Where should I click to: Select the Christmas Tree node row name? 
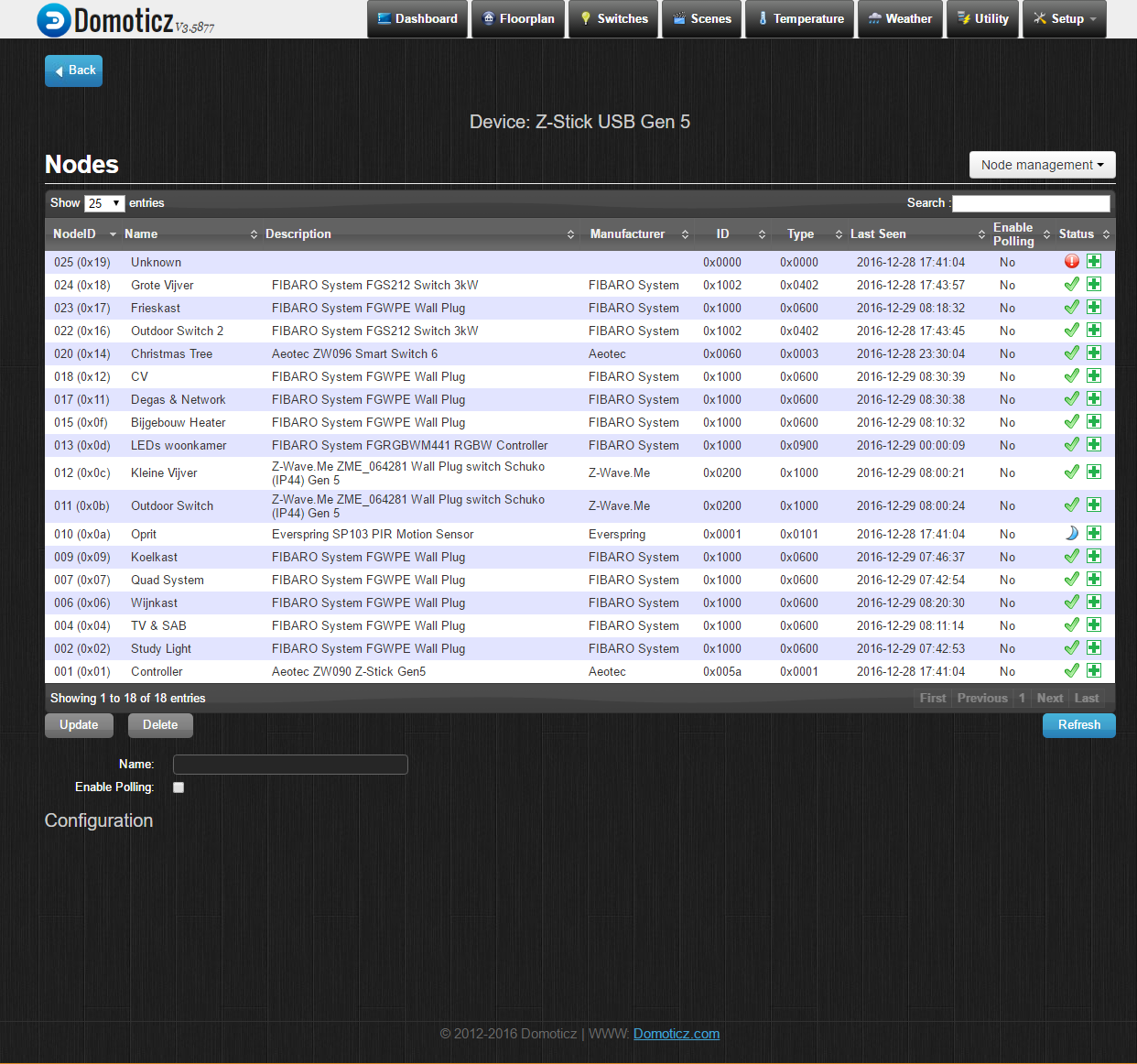pyautogui.click(x=171, y=354)
